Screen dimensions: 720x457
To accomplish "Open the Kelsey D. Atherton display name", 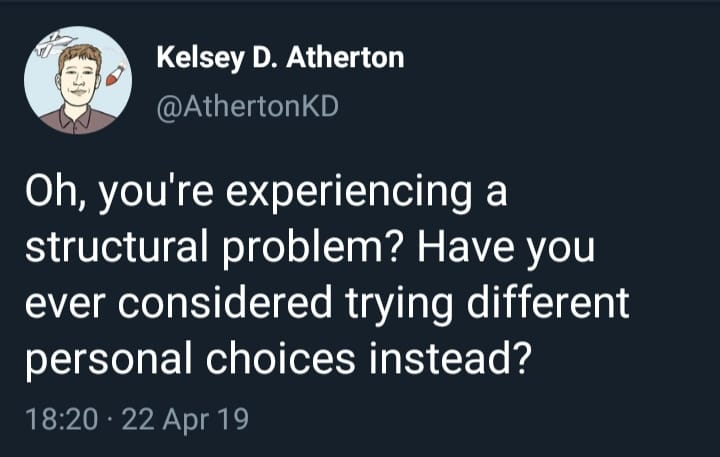I will point(280,58).
